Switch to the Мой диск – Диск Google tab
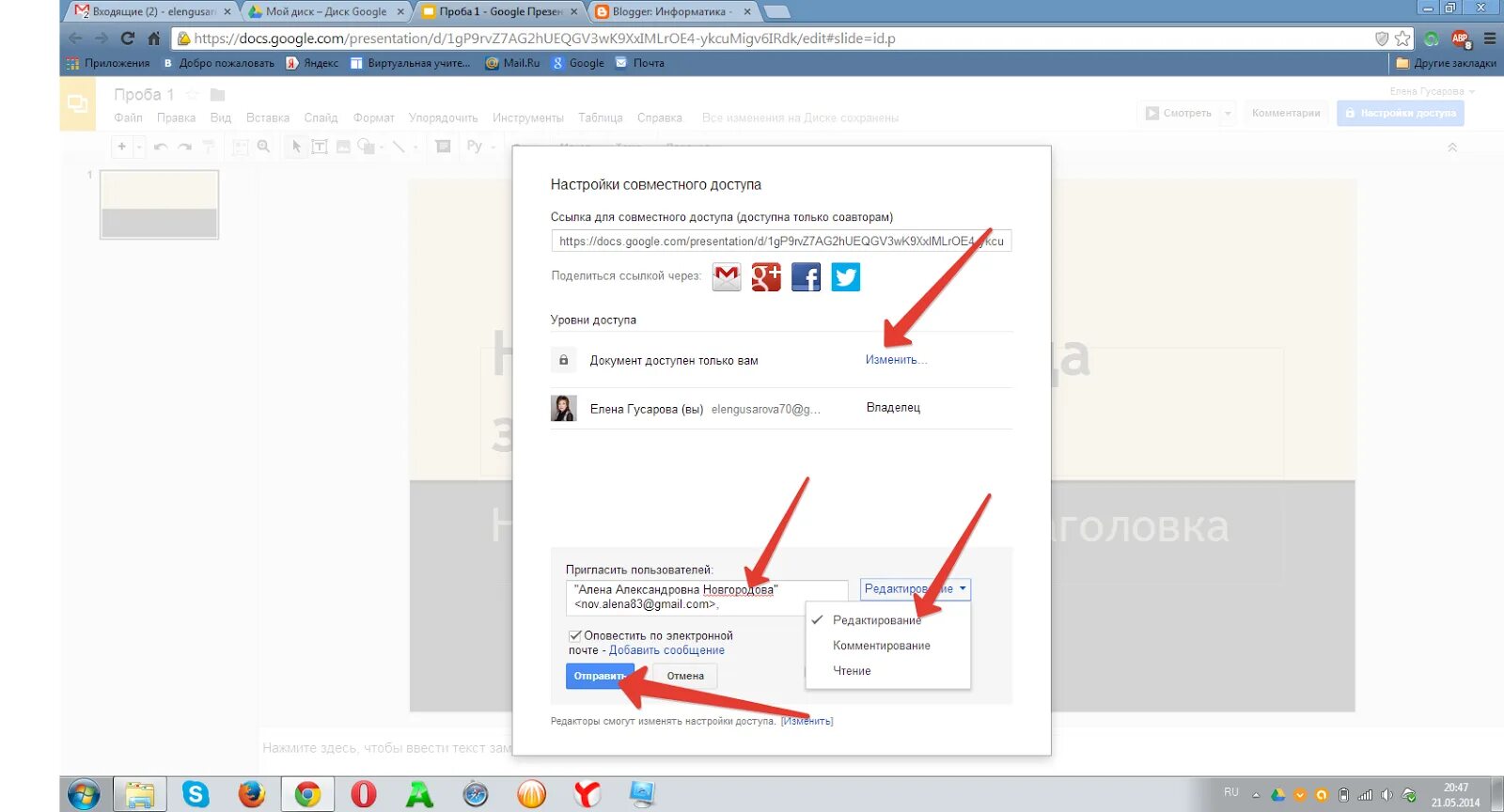 pos(325,11)
